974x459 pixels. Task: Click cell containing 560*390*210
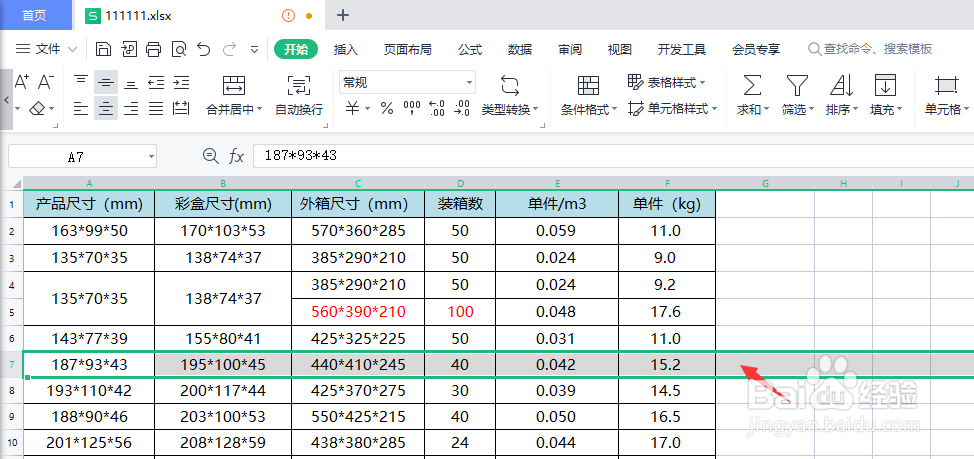coord(358,312)
